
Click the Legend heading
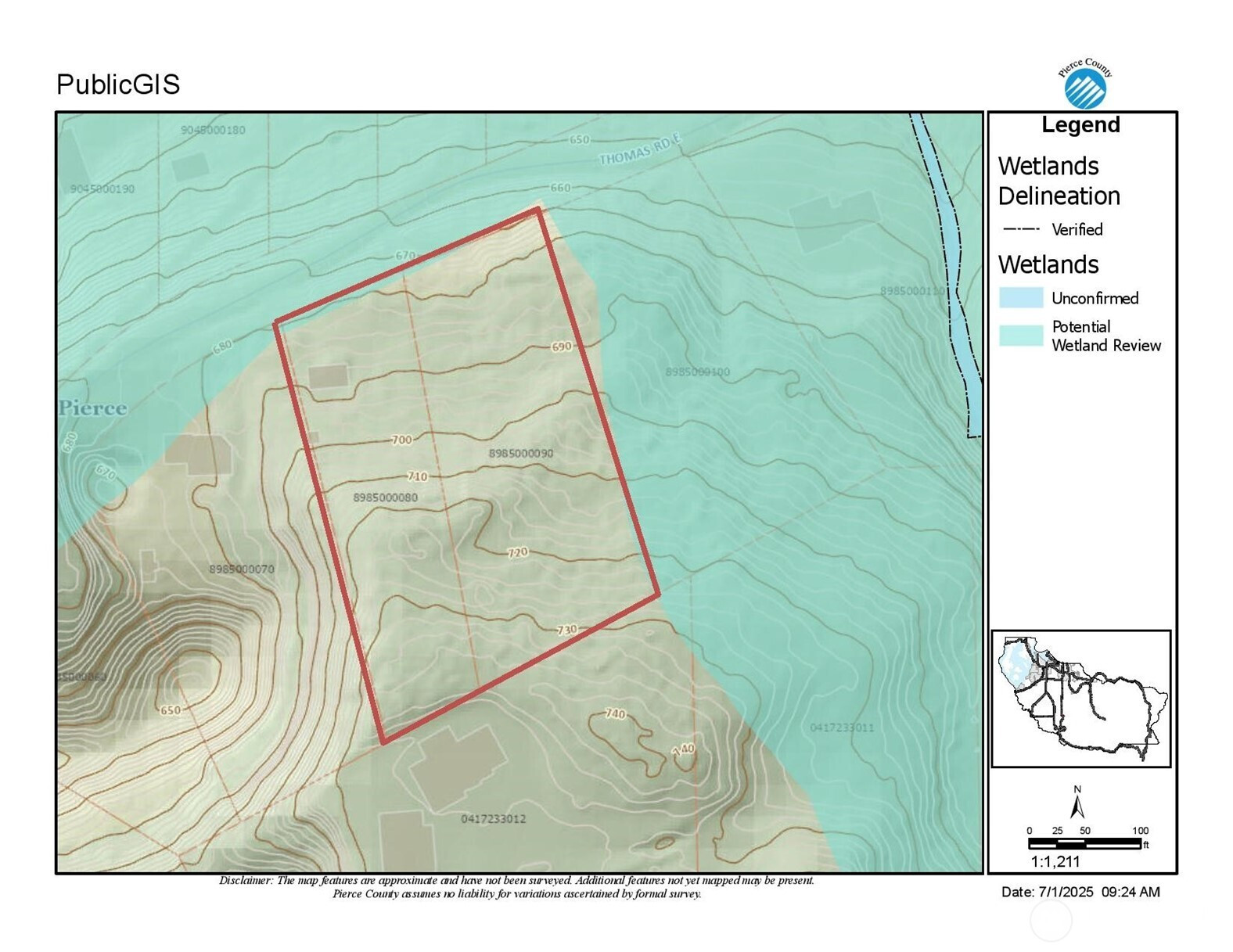coord(1080,125)
